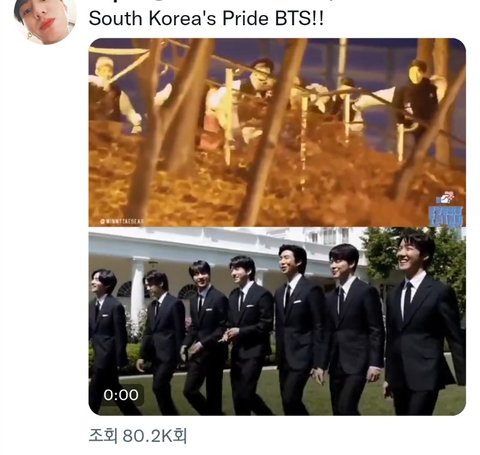Open the 조회 80.2K회 view count

tap(138, 436)
